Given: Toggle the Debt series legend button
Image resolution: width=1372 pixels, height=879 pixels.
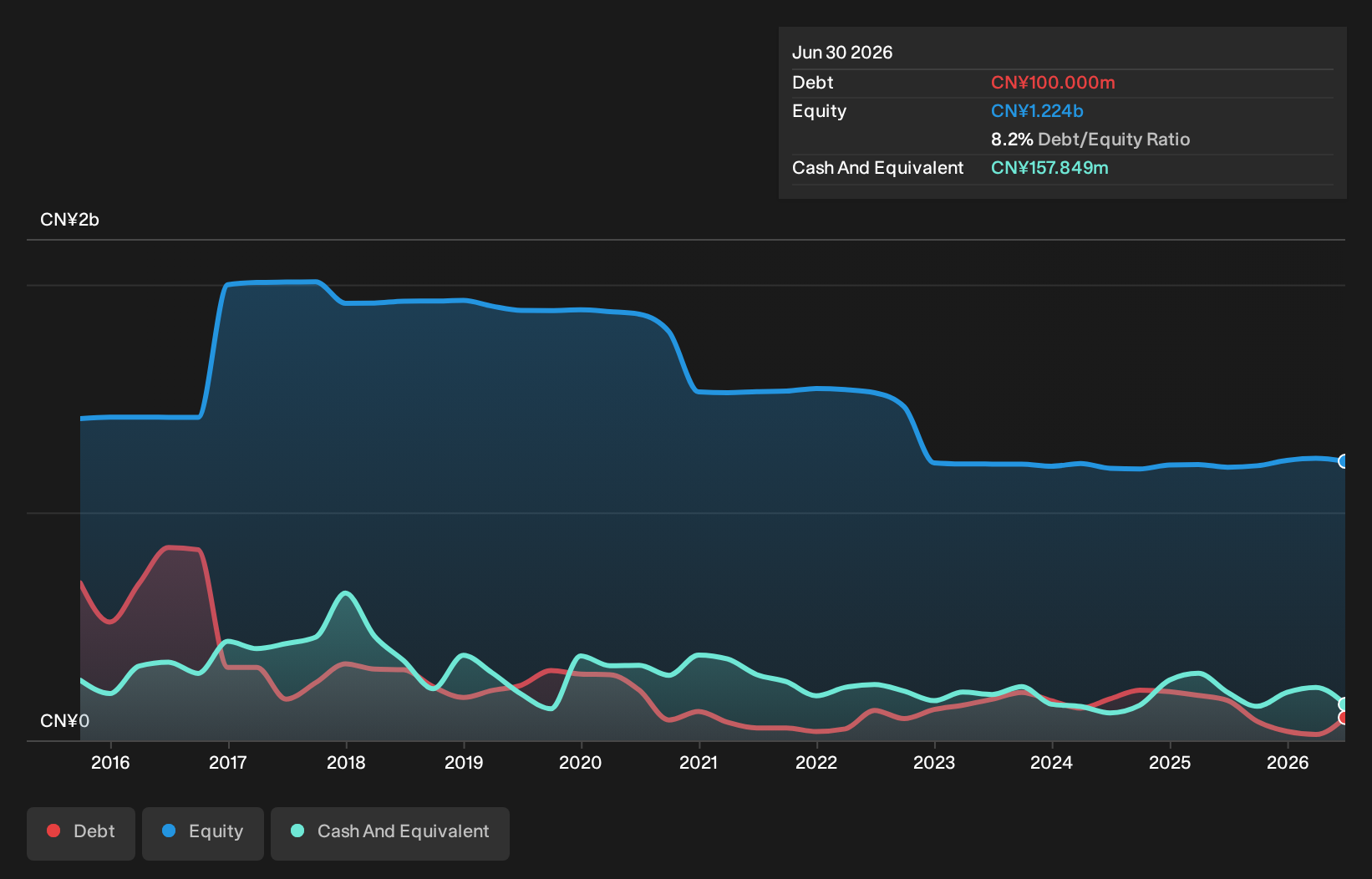Looking at the screenshot, I should (81, 833).
